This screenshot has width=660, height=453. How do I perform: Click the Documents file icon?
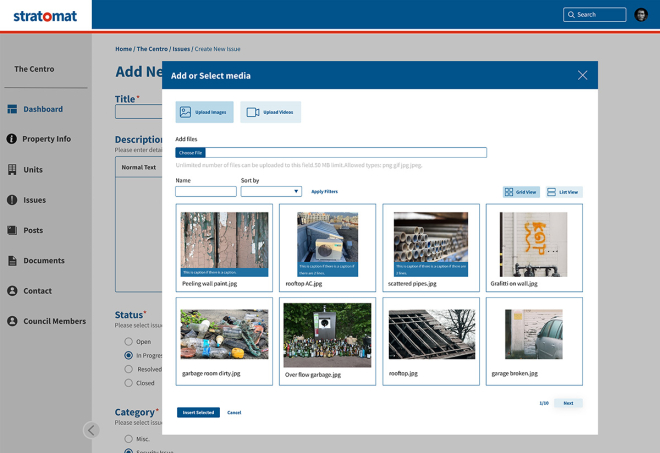[x=12, y=261]
